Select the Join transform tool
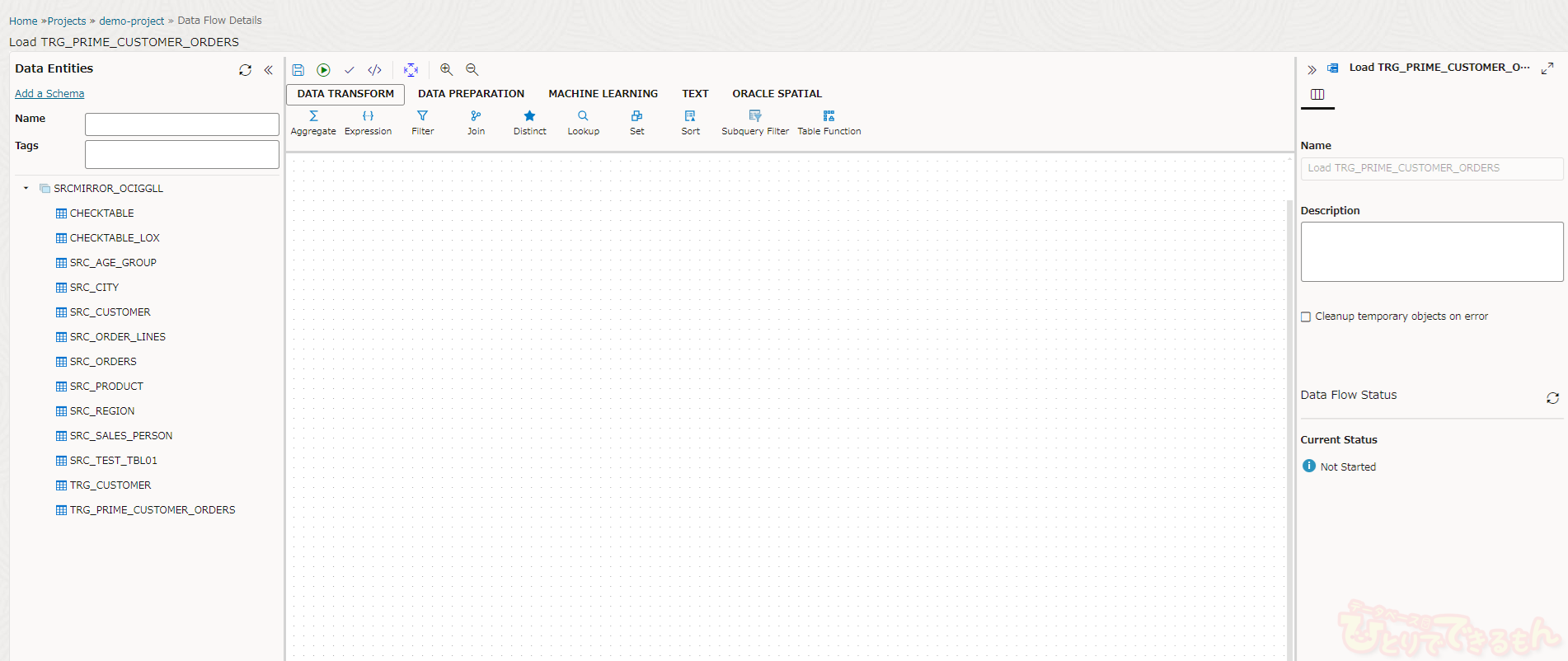 tap(476, 122)
